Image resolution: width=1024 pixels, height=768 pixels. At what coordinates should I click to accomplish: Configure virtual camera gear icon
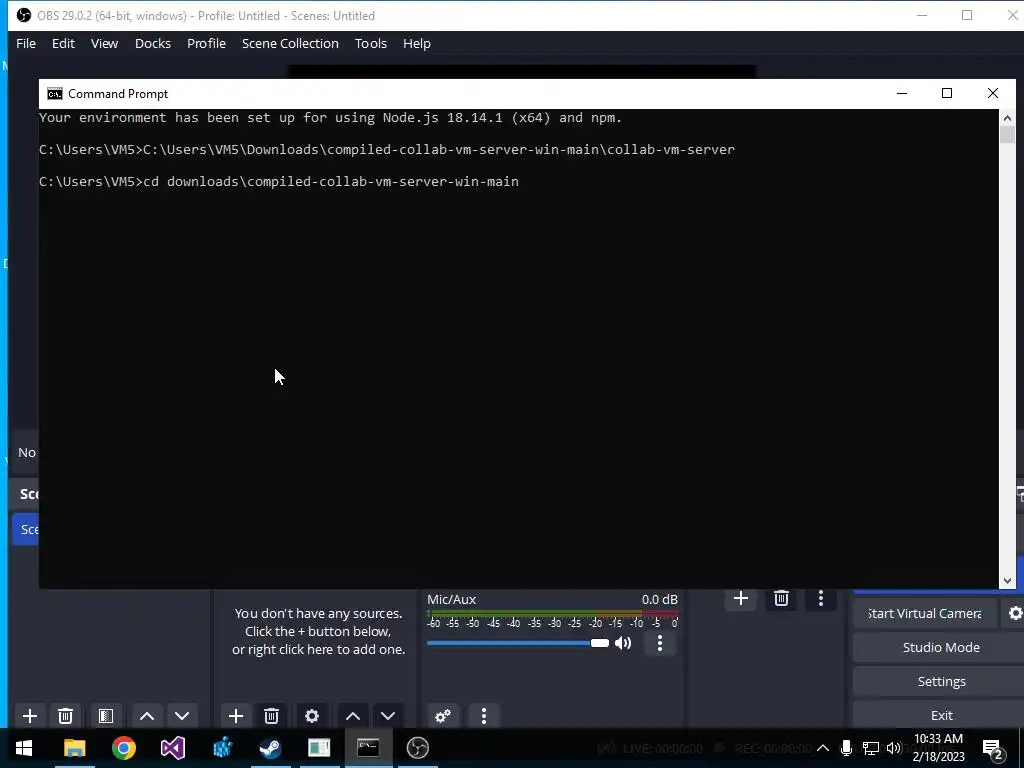1016,613
